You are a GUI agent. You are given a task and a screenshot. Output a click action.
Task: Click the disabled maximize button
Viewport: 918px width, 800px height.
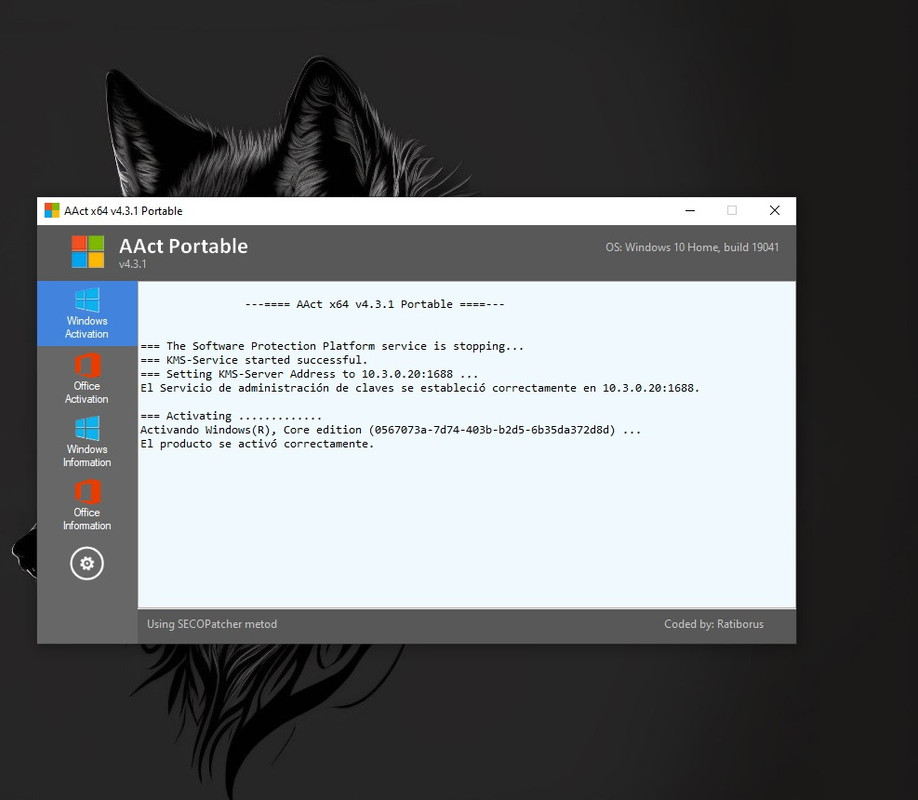tap(732, 210)
